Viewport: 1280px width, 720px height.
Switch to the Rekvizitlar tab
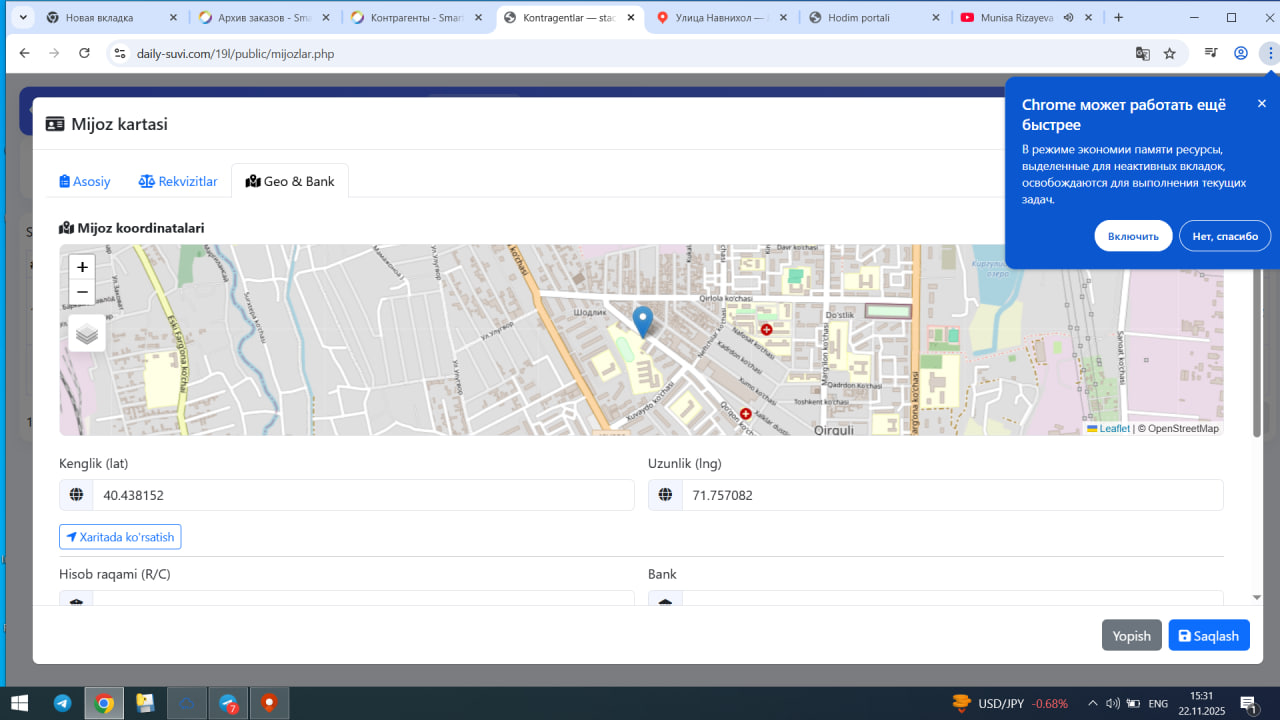(x=178, y=181)
